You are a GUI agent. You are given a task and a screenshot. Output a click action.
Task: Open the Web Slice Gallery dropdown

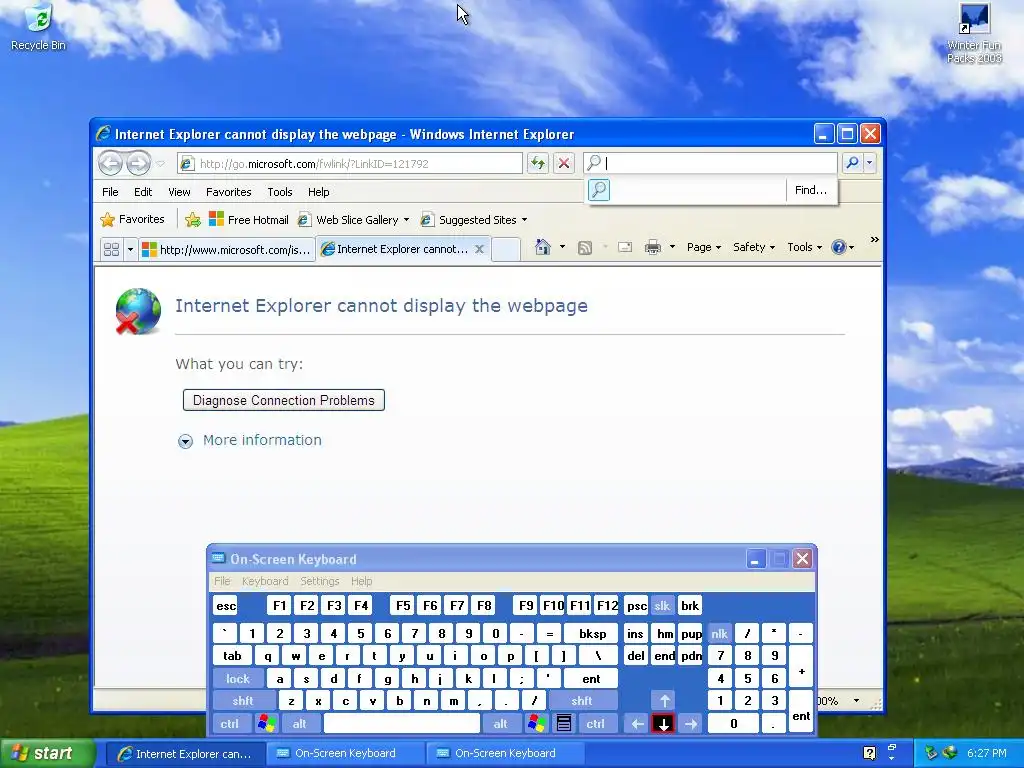tap(406, 220)
